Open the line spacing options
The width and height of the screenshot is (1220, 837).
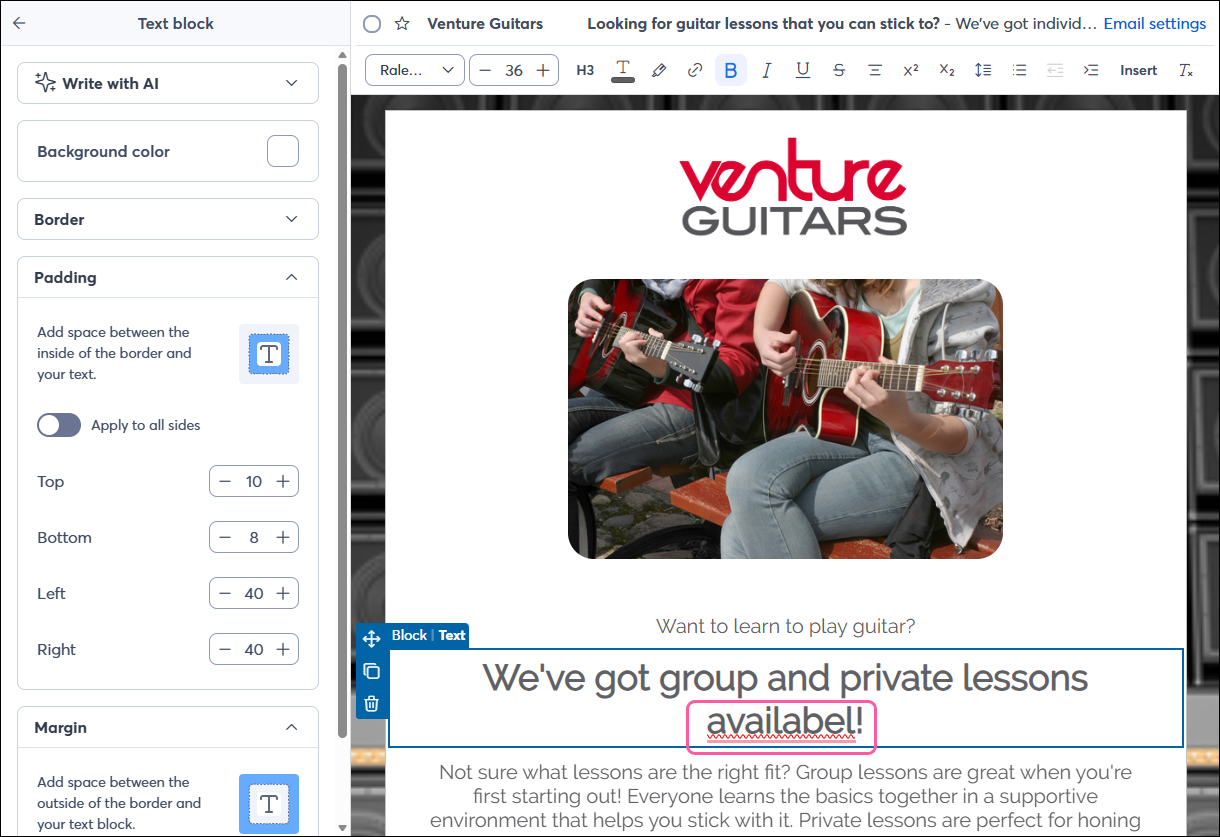coord(982,69)
